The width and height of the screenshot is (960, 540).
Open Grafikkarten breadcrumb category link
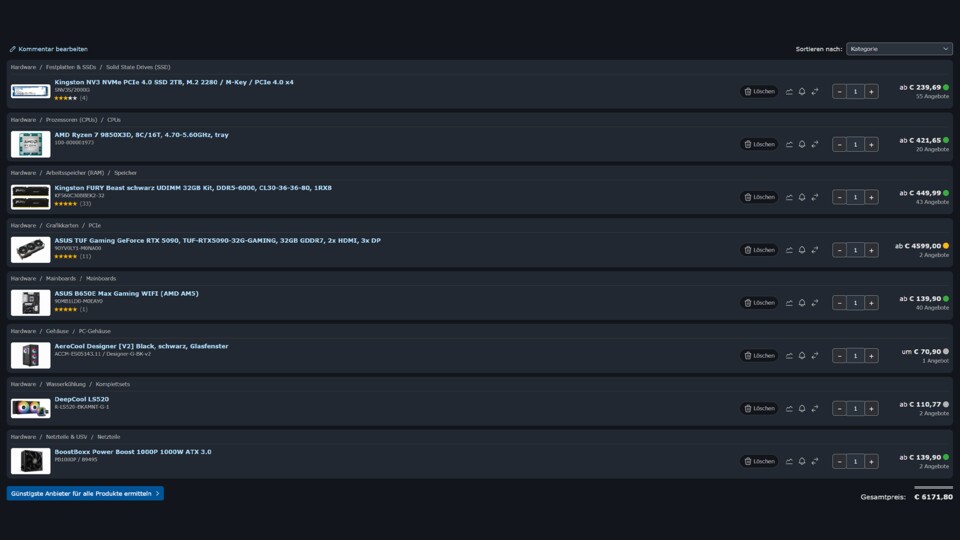click(x=62, y=225)
